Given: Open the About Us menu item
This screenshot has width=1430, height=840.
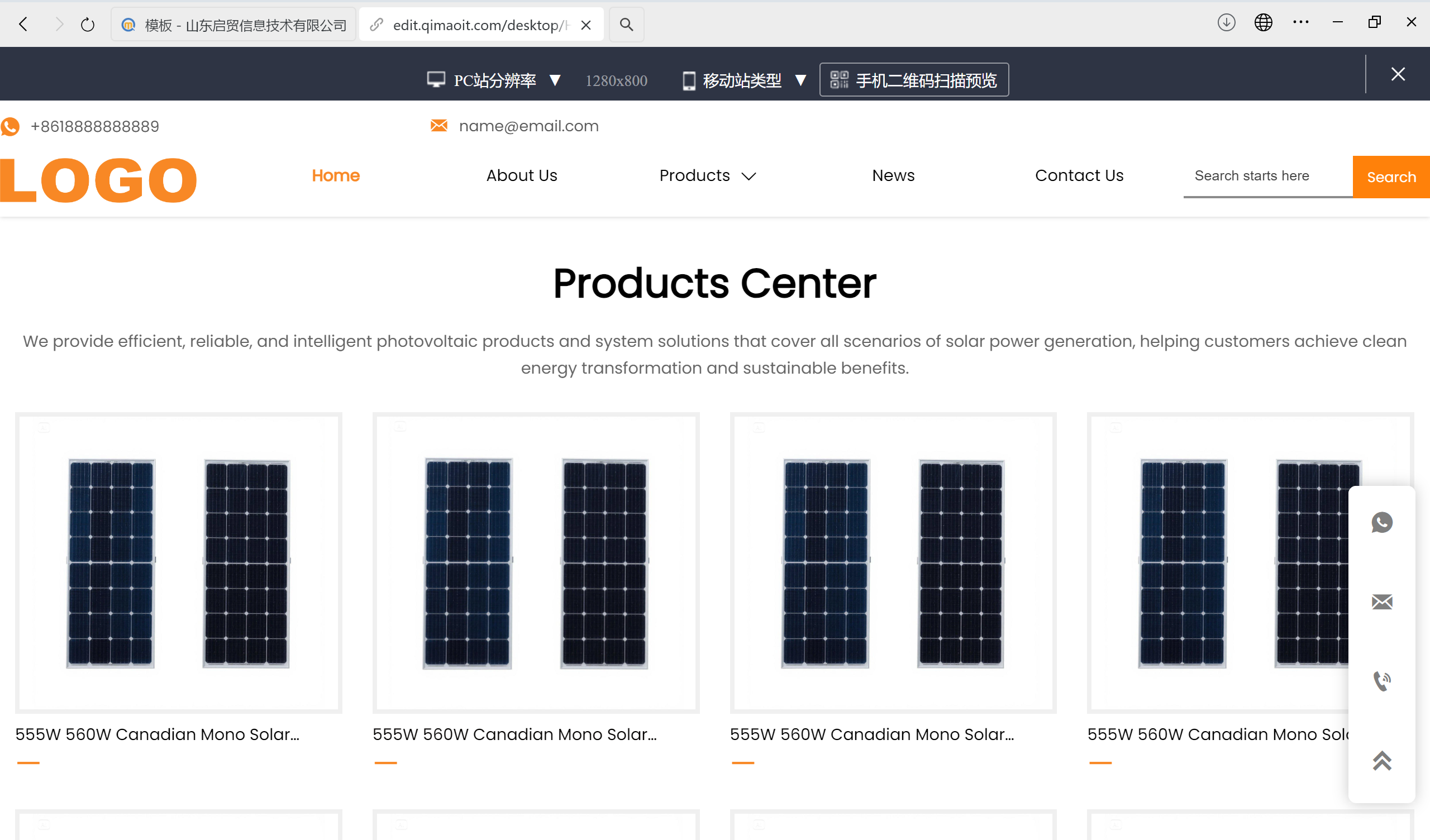Looking at the screenshot, I should coord(522,176).
